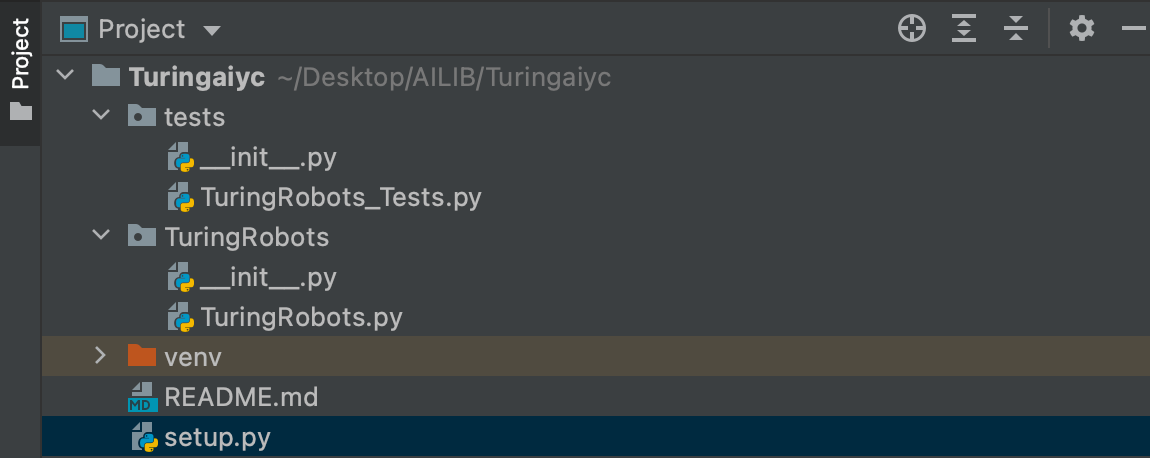Select __init__.py under TuringRobots folder
The height and width of the screenshot is (458, 1150).
pyautogui.click(x=268, y=278)
